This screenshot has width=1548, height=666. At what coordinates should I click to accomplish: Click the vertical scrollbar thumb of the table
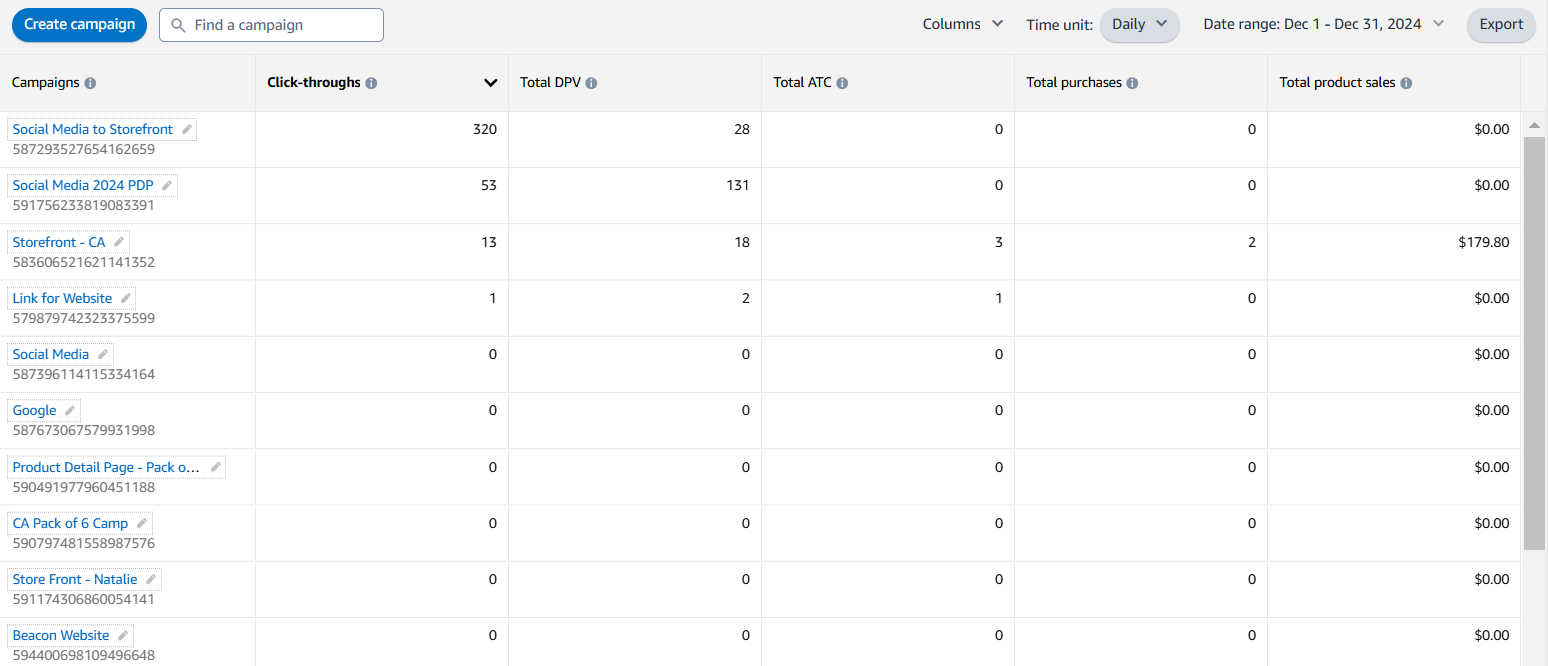[x=1534, y=340]
